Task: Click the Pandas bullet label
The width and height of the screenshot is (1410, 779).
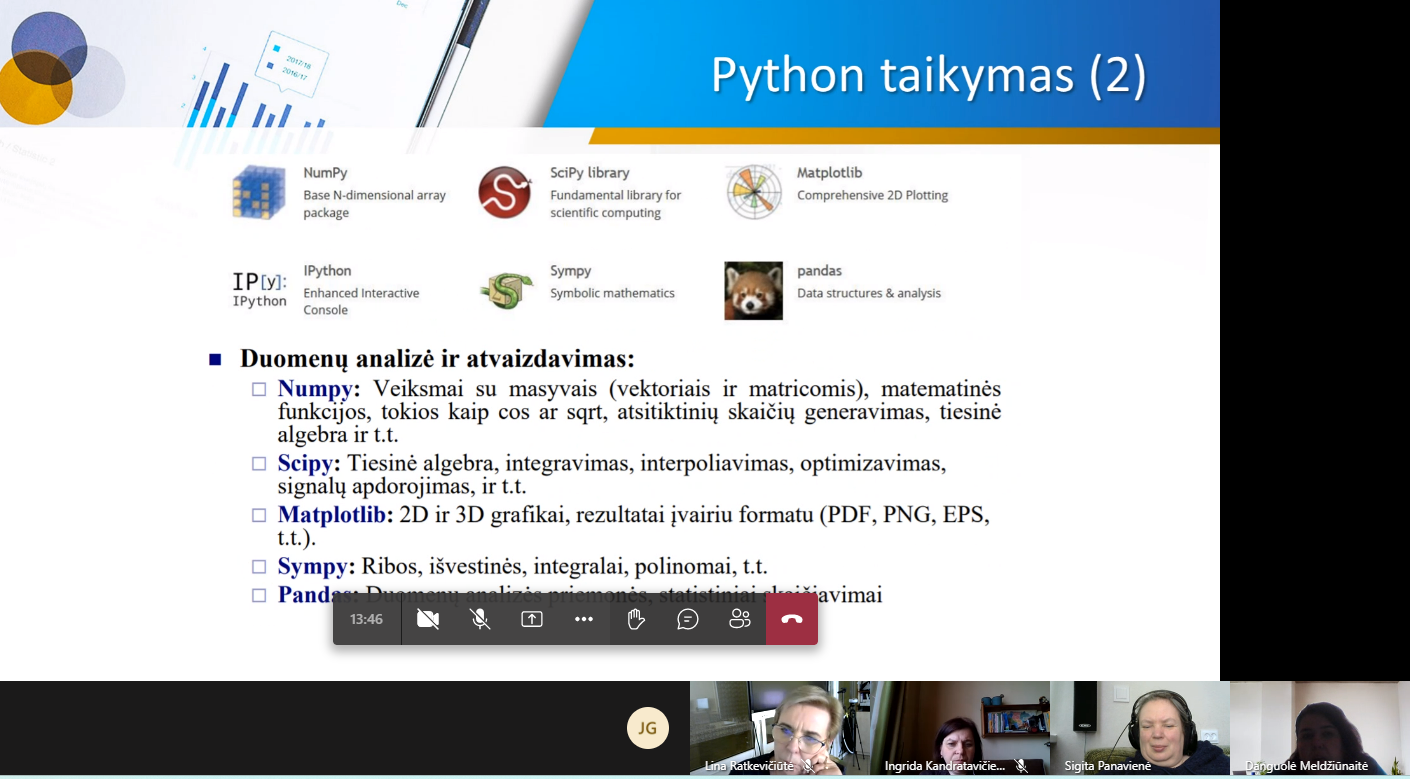Action: 317,595
